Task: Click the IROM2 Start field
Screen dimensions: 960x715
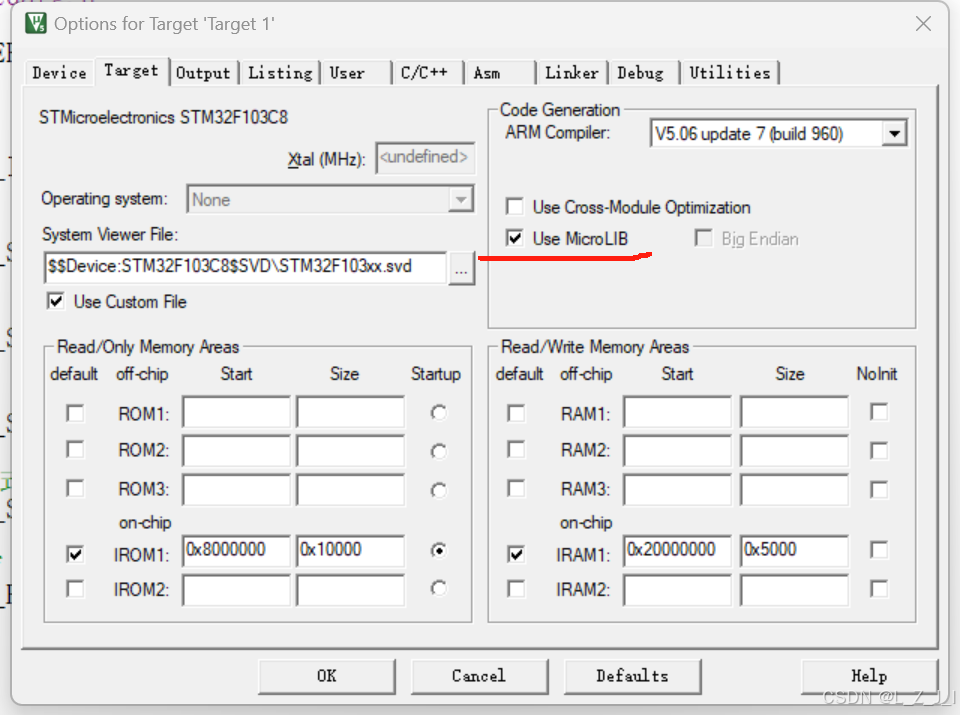Action: click(x=236, y=590)
